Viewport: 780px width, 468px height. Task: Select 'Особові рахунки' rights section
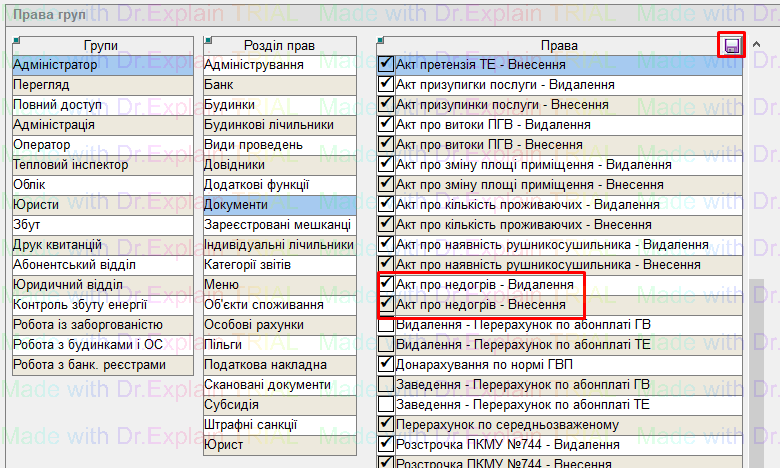(279, 325)
